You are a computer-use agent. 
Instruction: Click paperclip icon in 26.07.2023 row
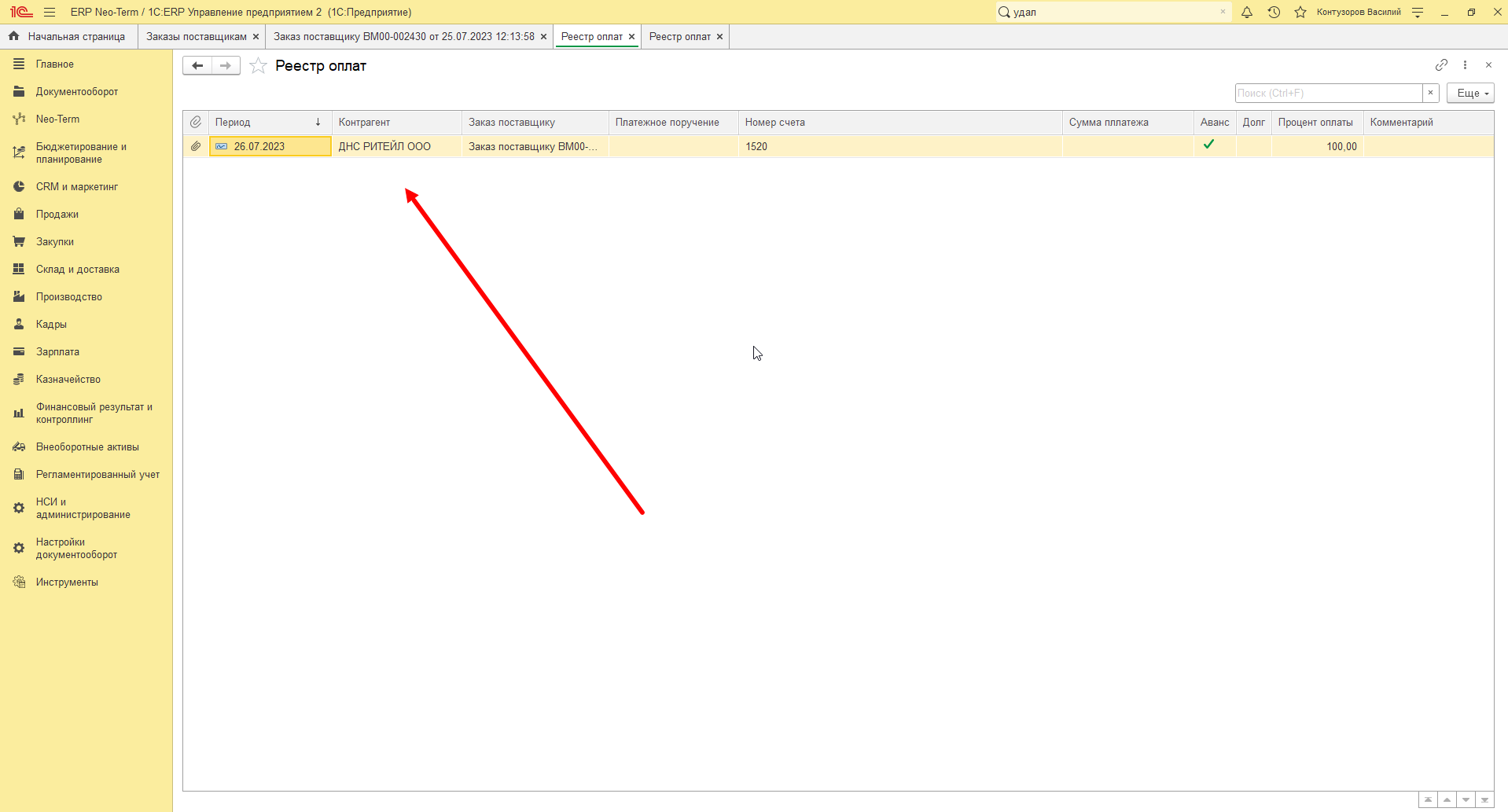(x=196, y=146)
